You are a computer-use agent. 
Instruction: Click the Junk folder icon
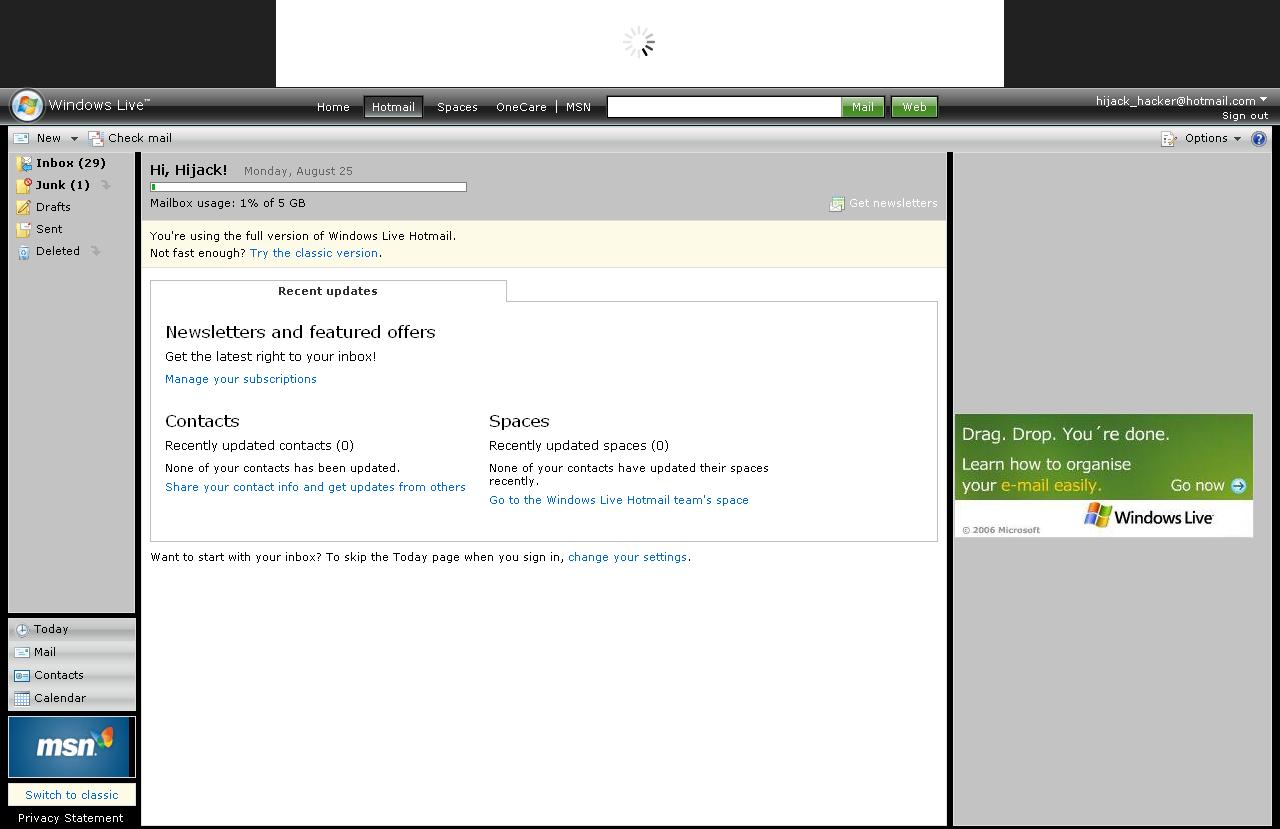click(24, 185)
